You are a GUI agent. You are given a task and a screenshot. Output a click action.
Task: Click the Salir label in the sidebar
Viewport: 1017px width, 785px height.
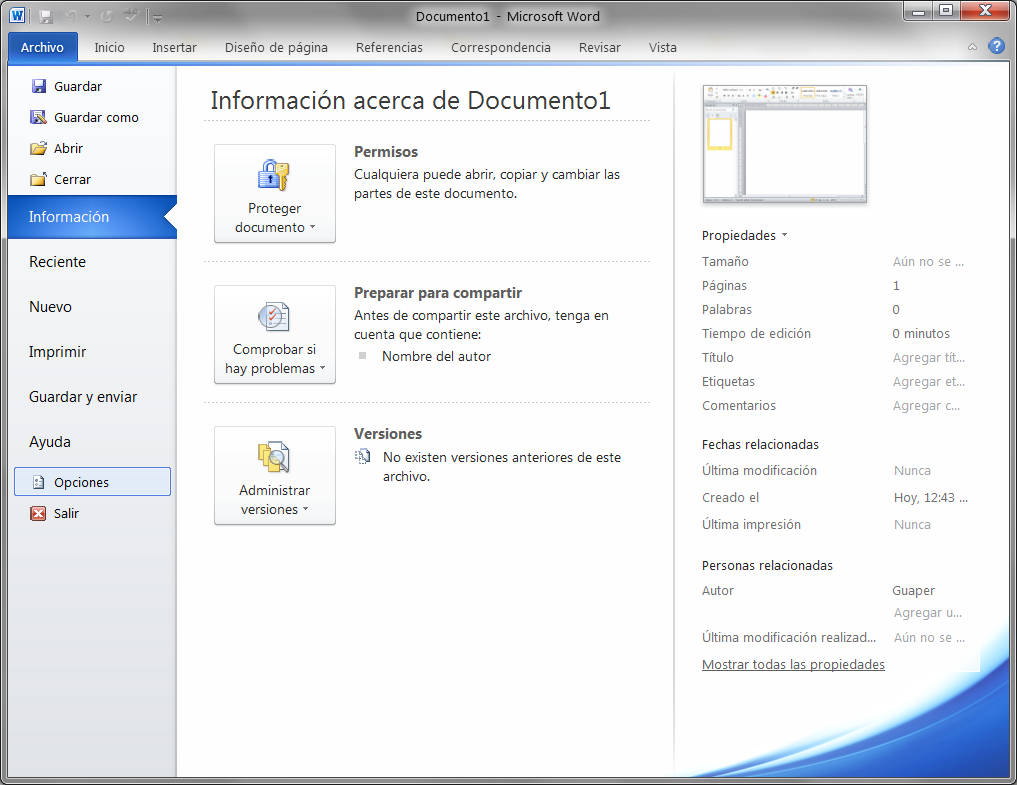coord(66,513)
